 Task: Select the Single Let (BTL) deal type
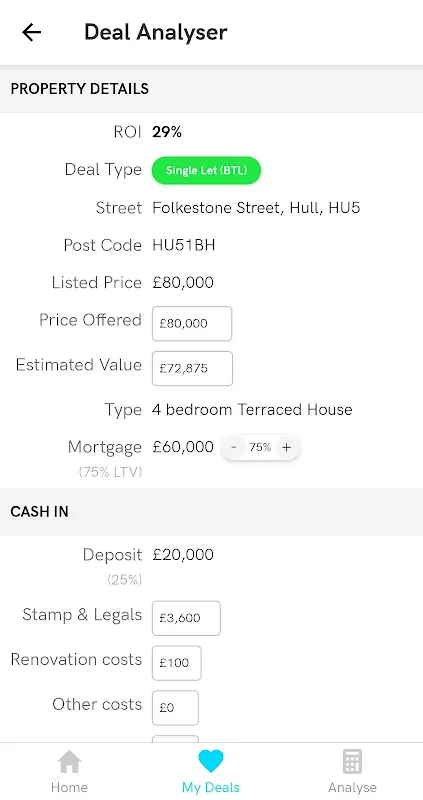coord(206,170)
